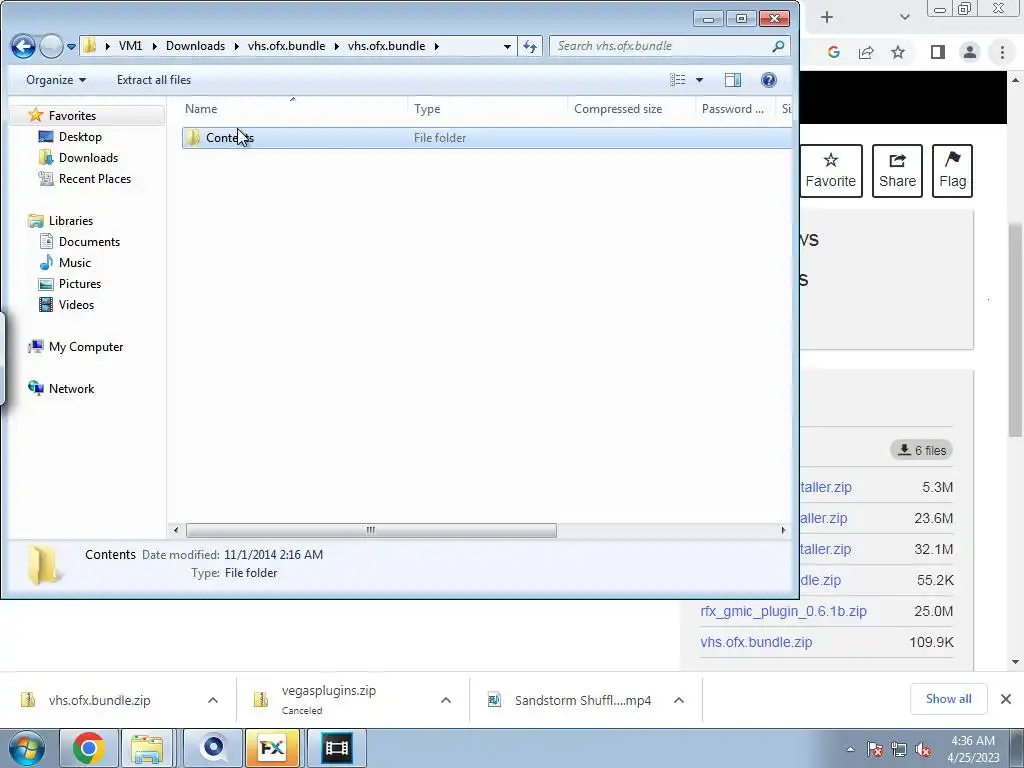Open Chrome profile icon
This screenshot has height=768, width=1024.
[970, 52]
